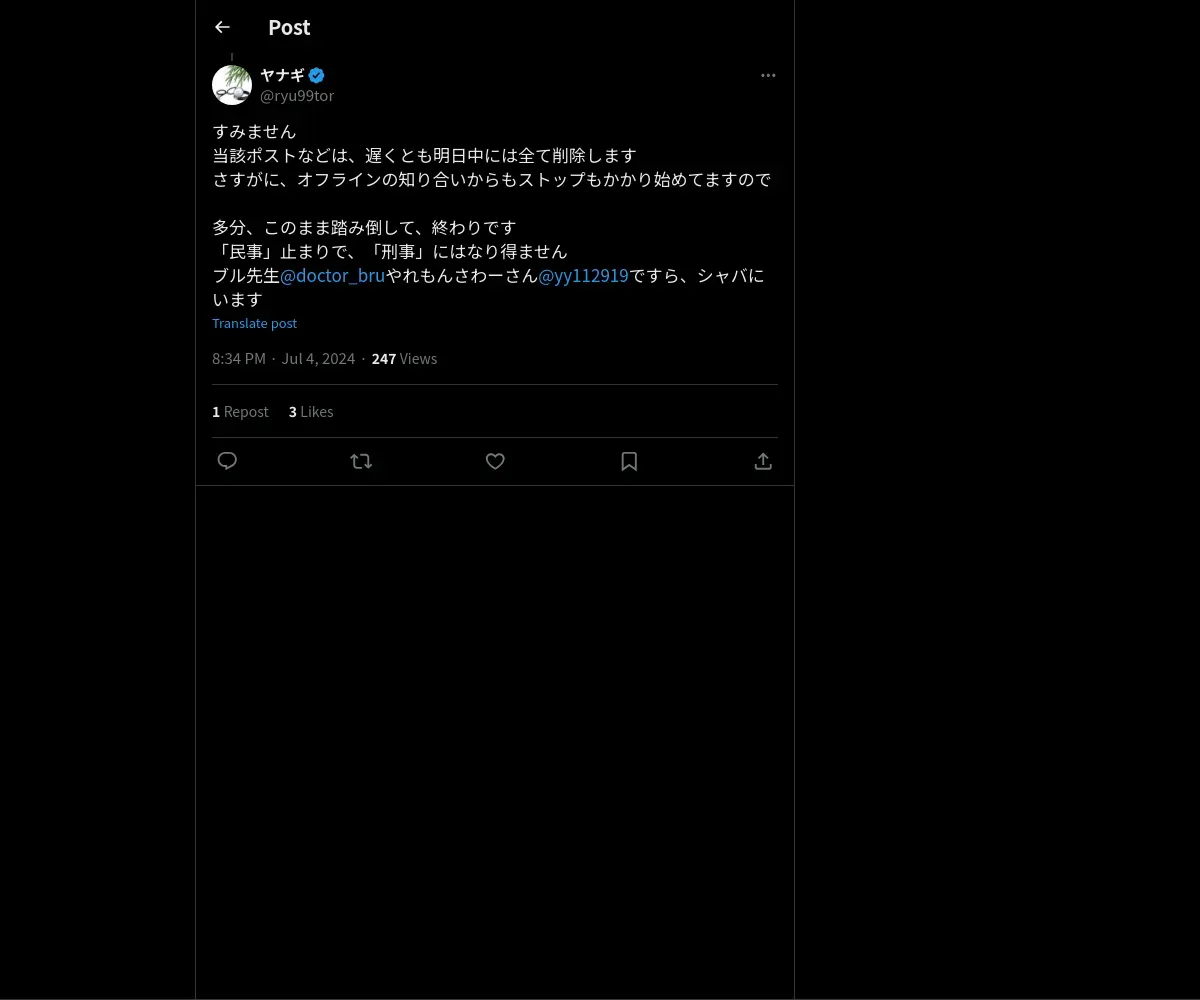The width and height of the screenshot is (1200, 1000).
Task: Click the reply speech bubble icon
Action: [227, 461]
